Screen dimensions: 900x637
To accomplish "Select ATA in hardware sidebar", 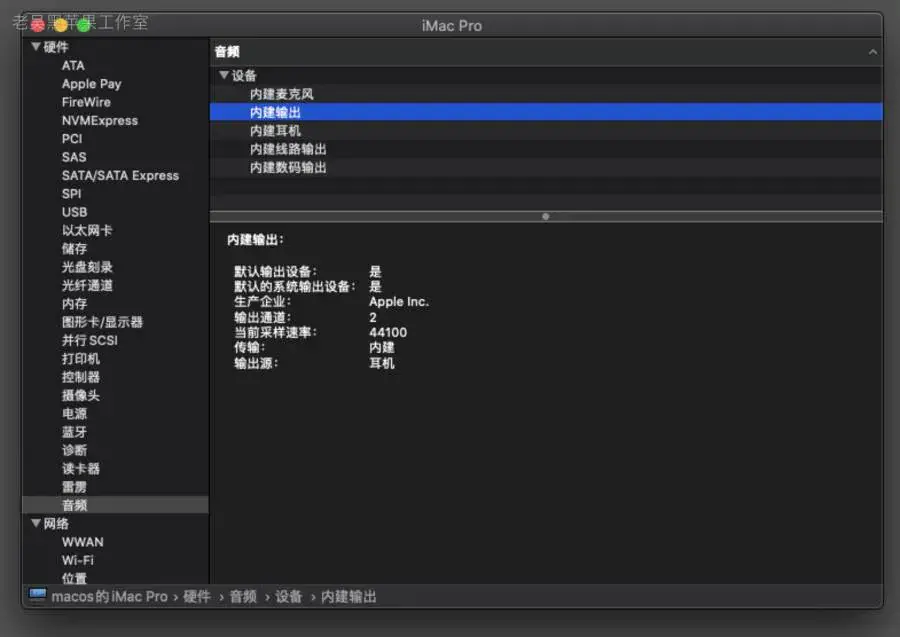I will pyautogui.click(x=73, y=65).
